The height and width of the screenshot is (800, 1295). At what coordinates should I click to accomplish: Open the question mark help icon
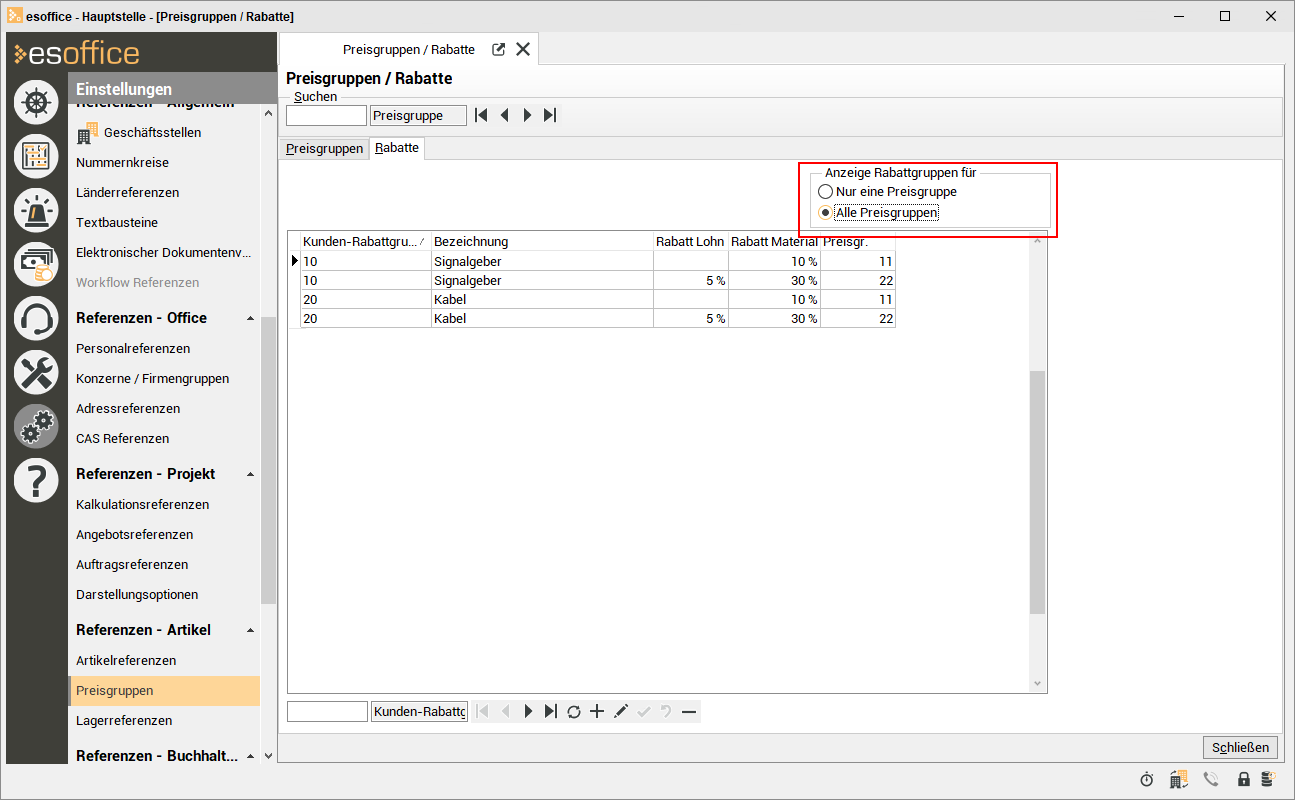click(x=36, y=480)
